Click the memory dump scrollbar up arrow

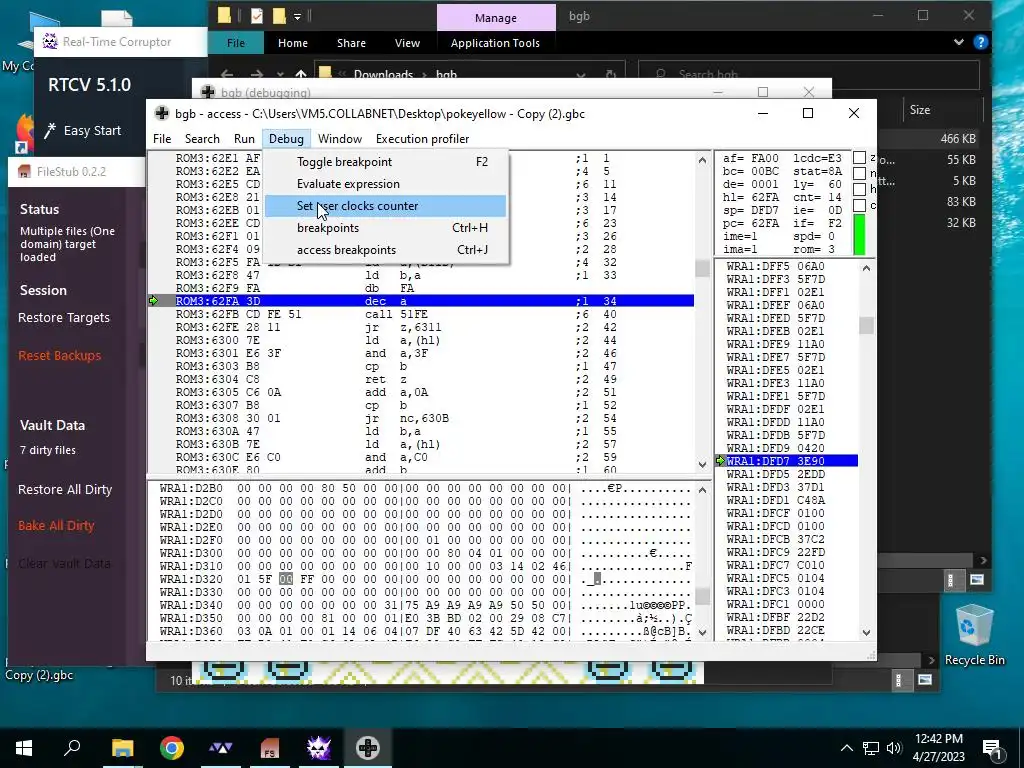(x=702, y=490)
